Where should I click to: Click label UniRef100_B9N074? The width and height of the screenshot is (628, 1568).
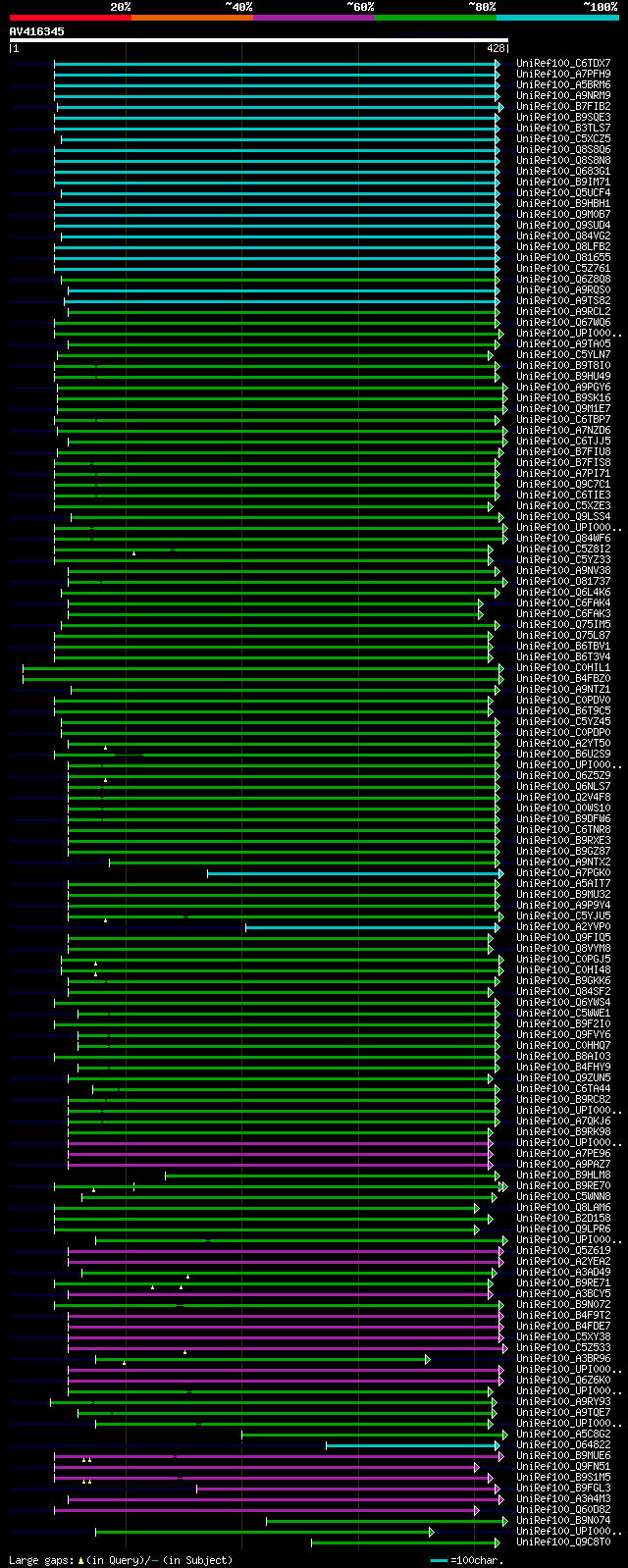pyautogui.click(x=563, y=1521)
